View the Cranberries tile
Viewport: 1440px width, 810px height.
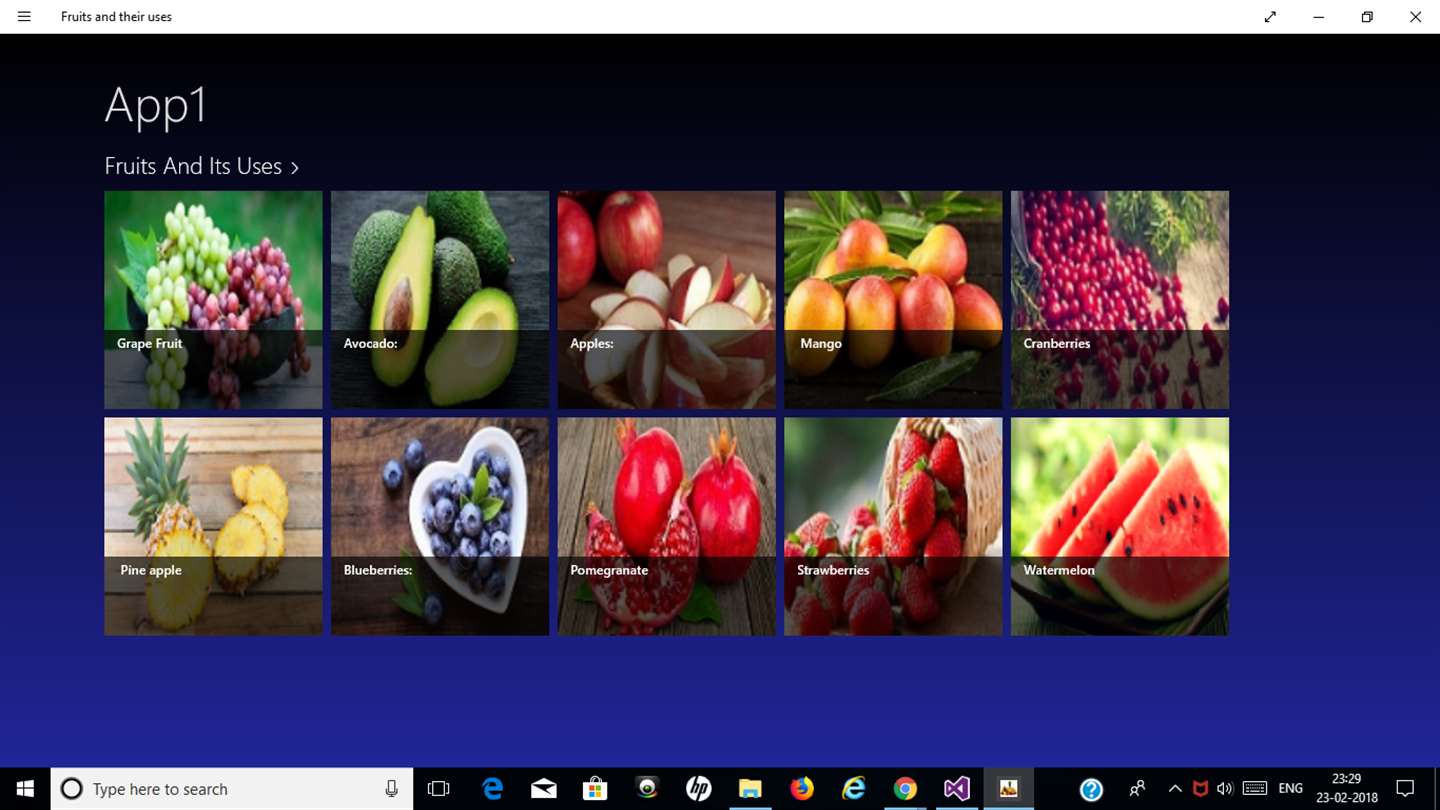1120,300
